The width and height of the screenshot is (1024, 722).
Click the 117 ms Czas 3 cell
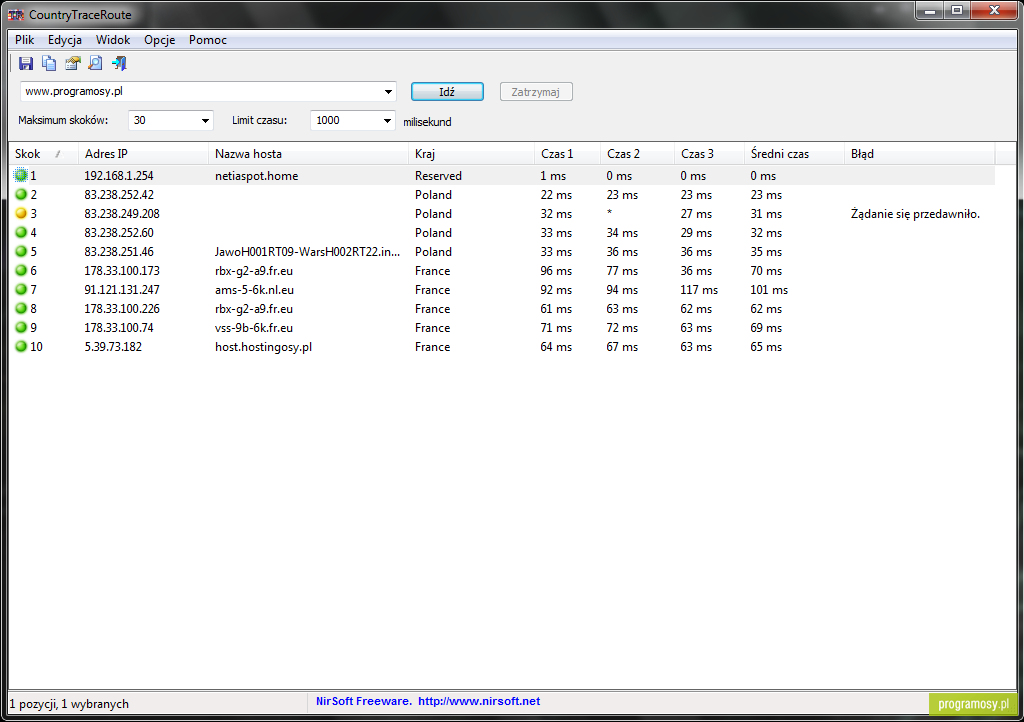(699, 289)
